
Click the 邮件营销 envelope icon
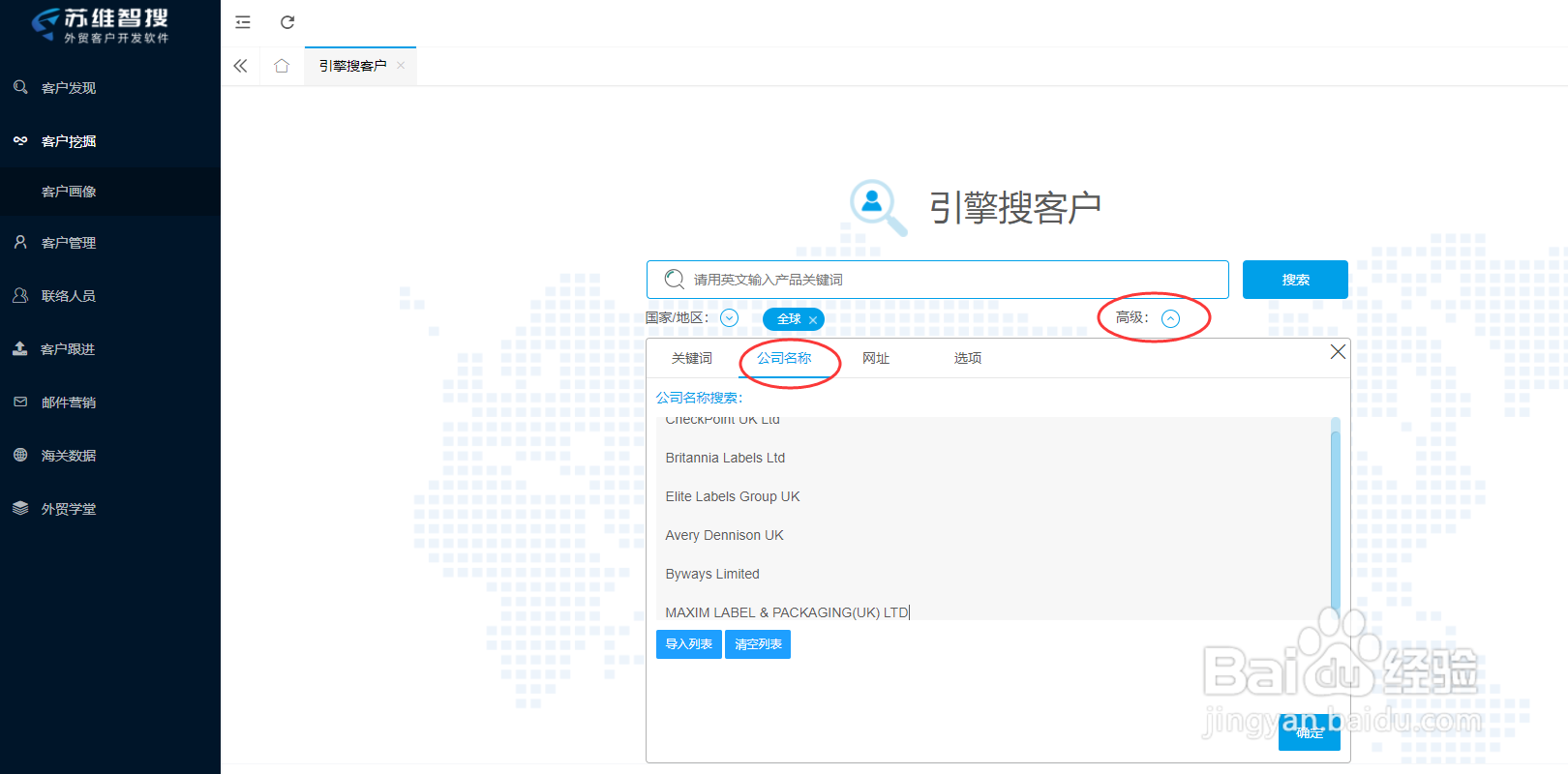click(20, 402)
